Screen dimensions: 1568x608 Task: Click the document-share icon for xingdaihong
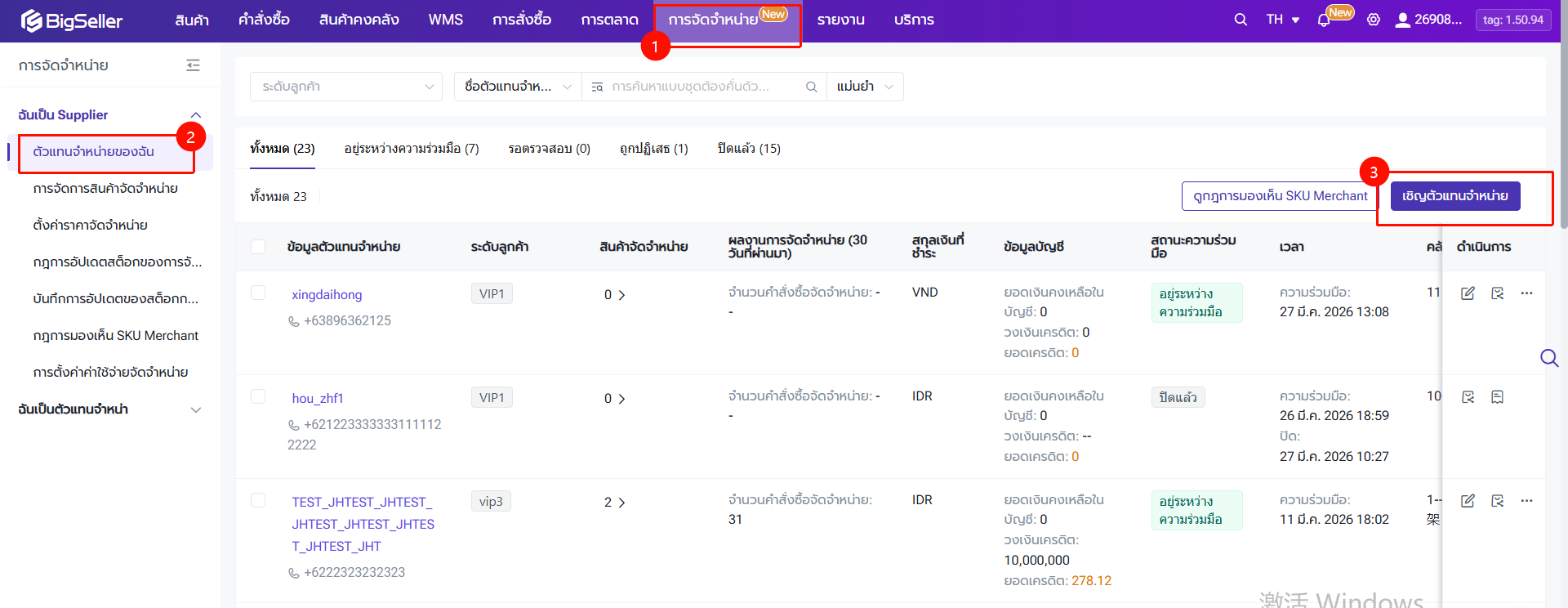tap(1497, 293)
